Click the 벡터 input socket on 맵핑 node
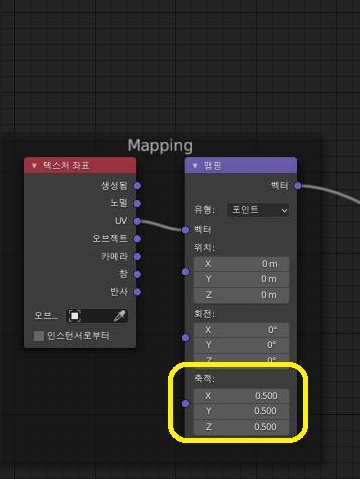The image size is (360, 479). point(186,230)
